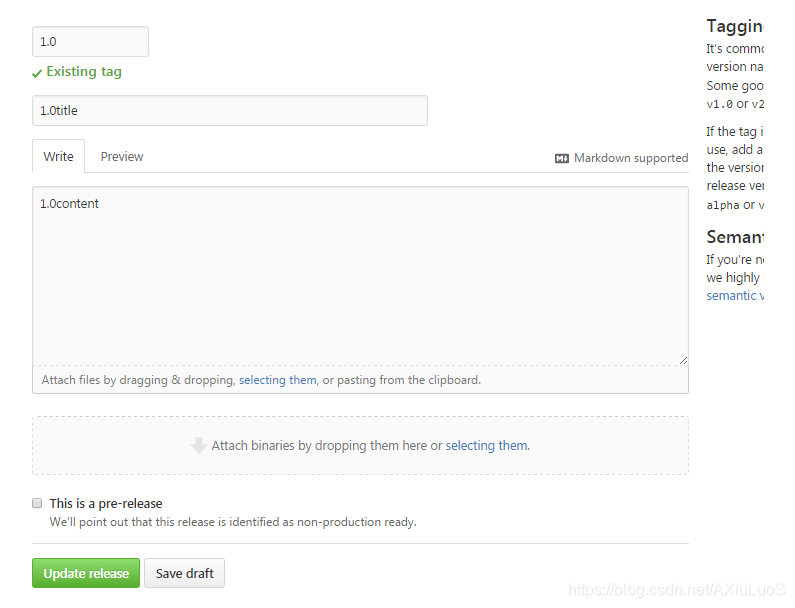This screenshot has height=608, width=795.
Task: Click the Existing tag status text
Action: [84, 71]
